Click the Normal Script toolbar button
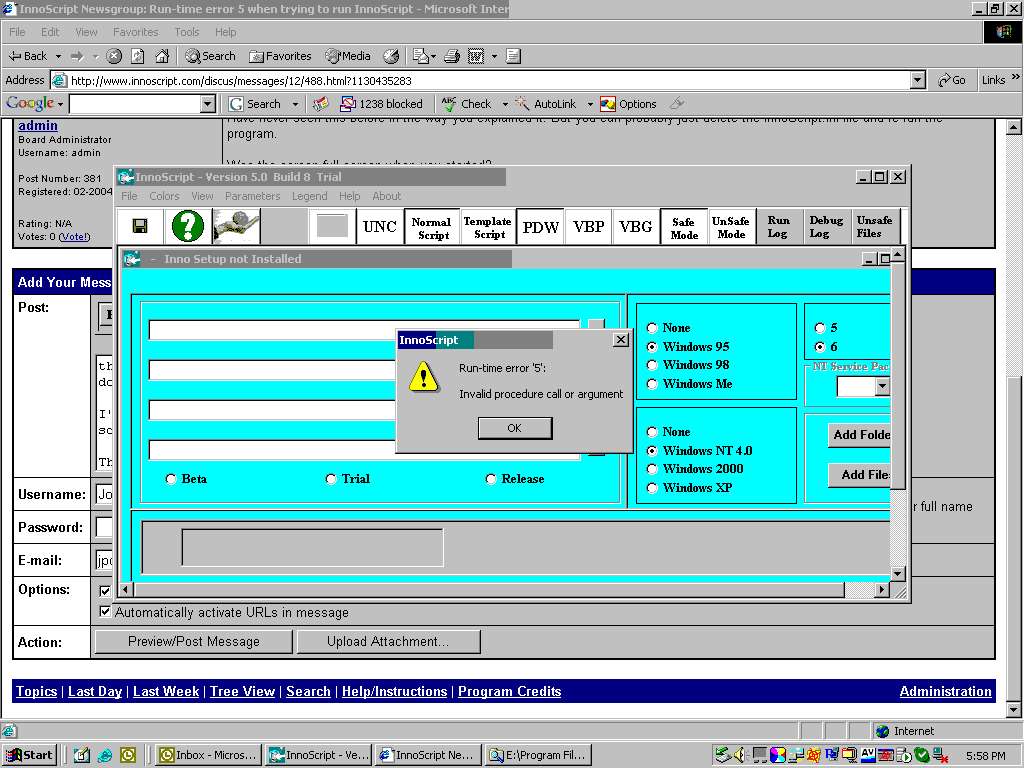The image size is (1024, 768). pyautogui.click(x=432, y=228)
